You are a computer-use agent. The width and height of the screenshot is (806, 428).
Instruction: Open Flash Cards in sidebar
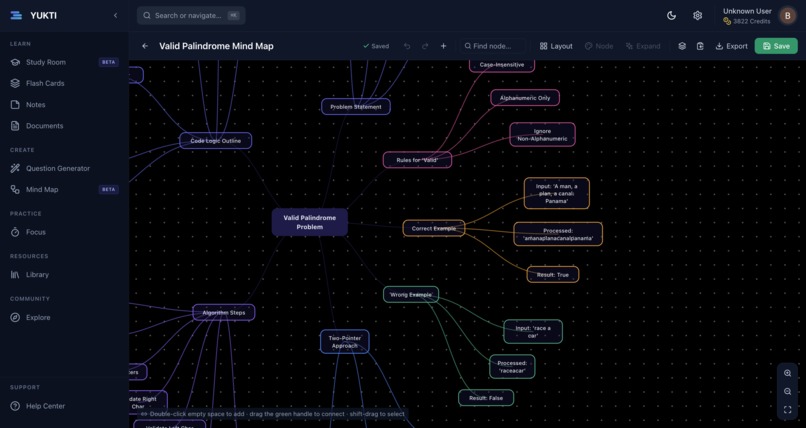click(x=64, y=83)
